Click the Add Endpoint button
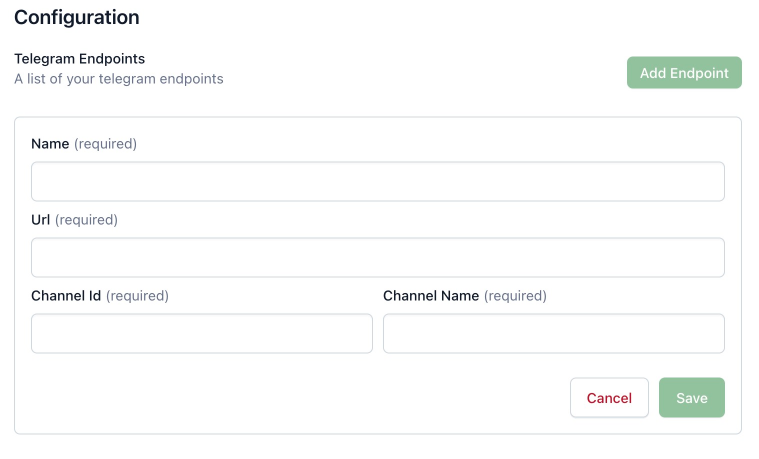The height and width of the screenshot is (459, 759). [684, 73]
